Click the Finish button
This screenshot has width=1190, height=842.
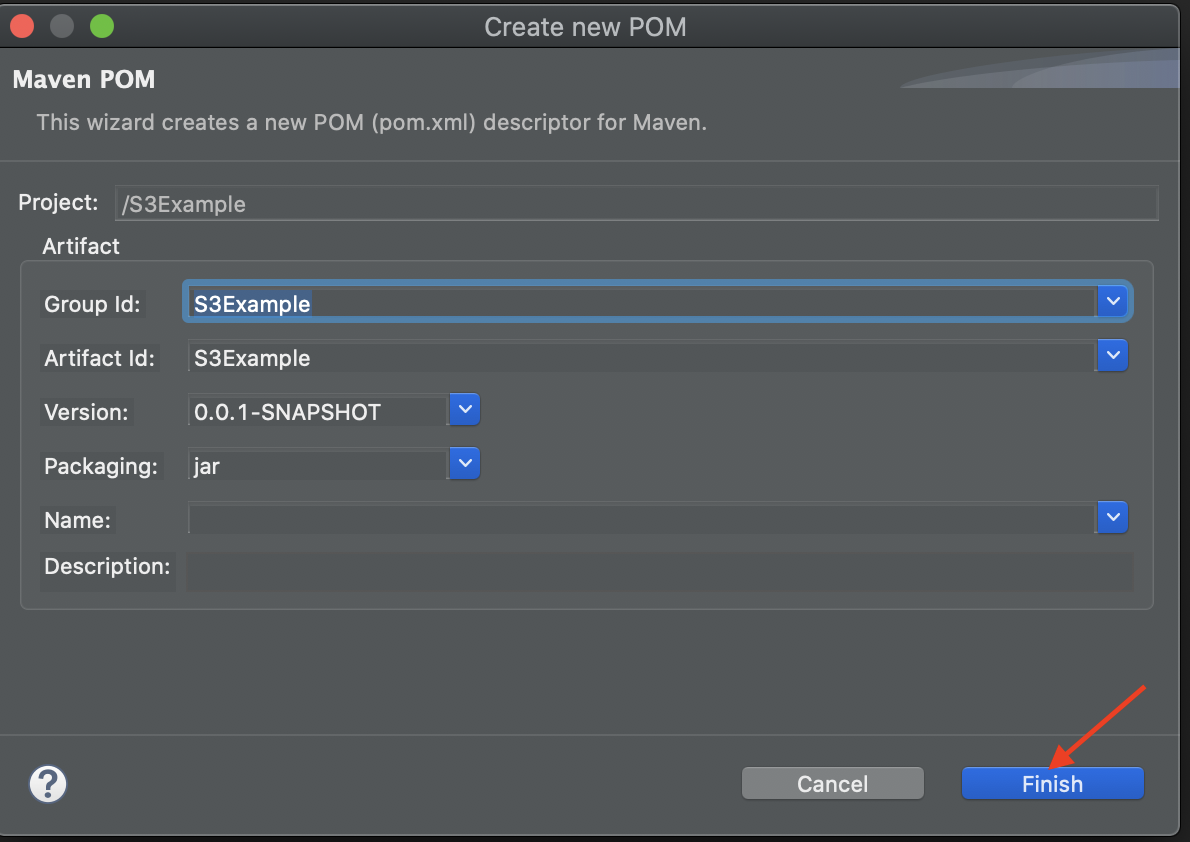1052,783
